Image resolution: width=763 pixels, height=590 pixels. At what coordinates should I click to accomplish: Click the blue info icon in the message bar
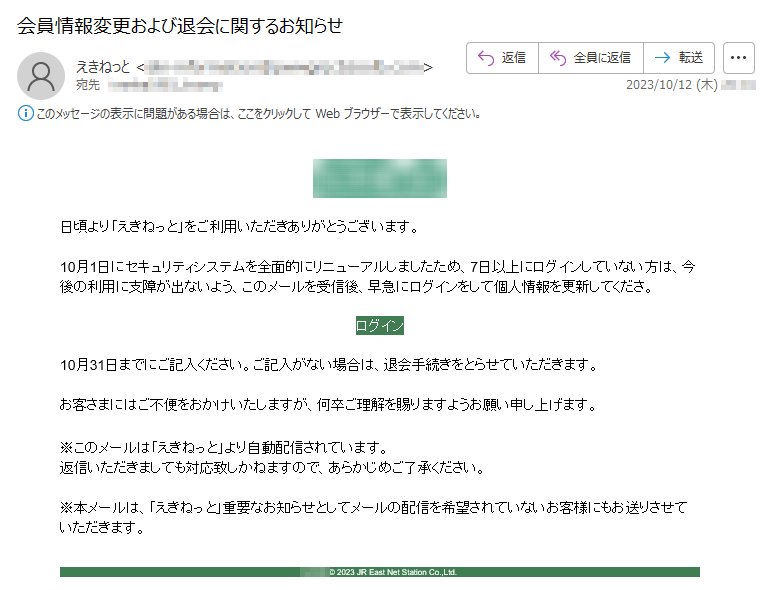25,113
